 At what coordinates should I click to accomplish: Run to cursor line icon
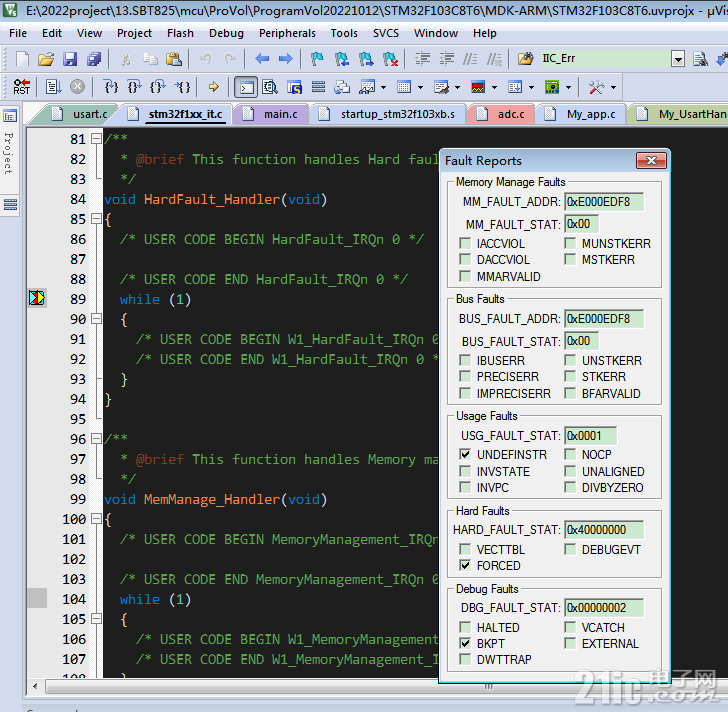pos(182,87)
